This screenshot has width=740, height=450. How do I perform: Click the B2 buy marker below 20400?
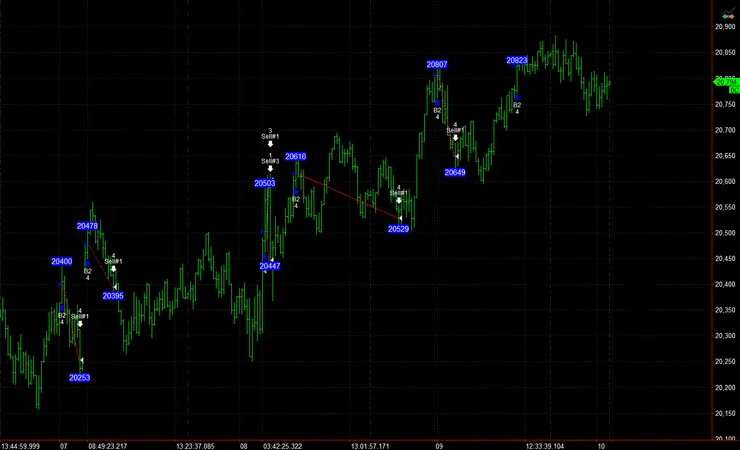[62, 316]
